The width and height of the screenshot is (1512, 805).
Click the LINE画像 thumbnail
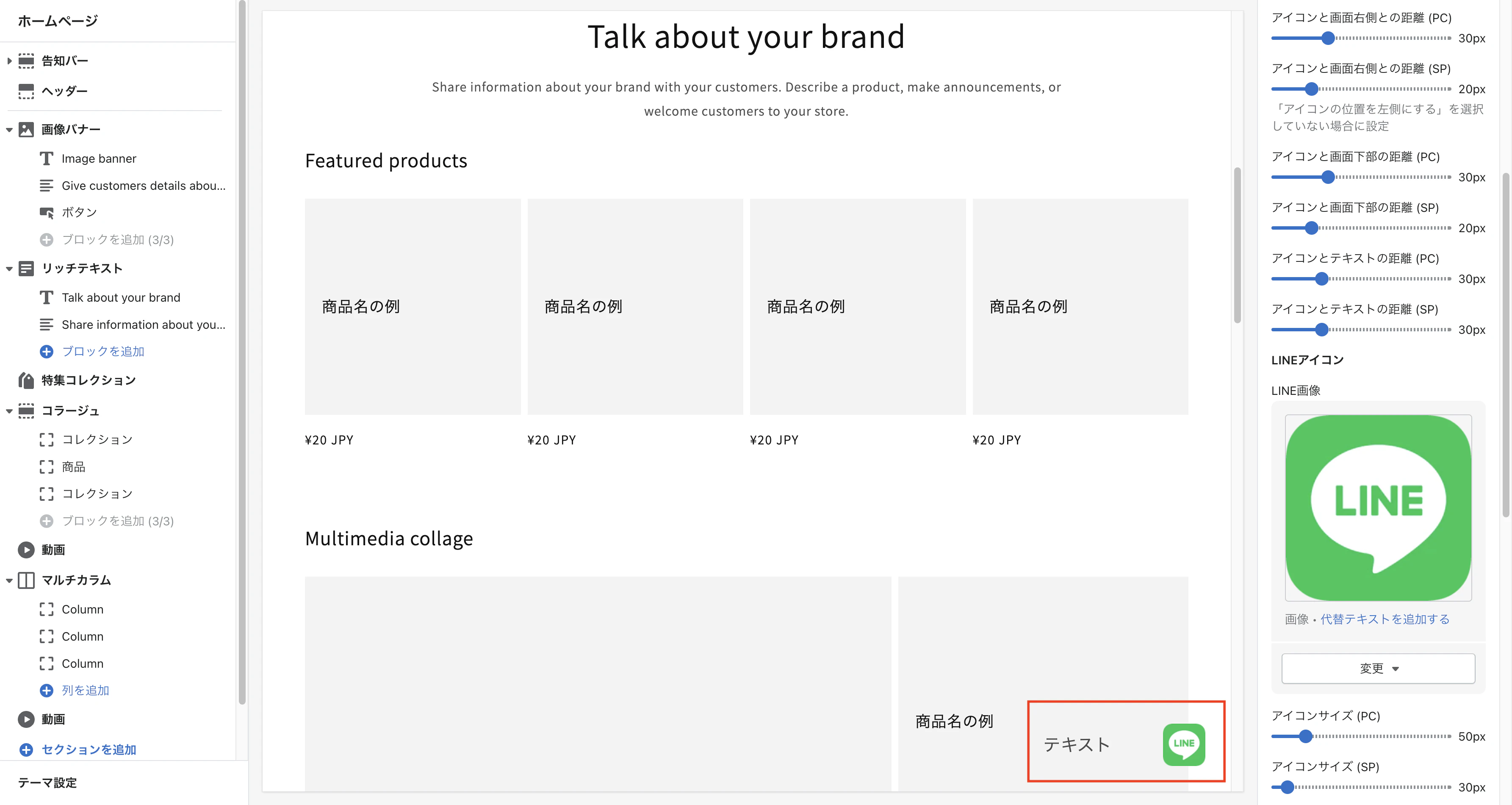[1378, 508]
